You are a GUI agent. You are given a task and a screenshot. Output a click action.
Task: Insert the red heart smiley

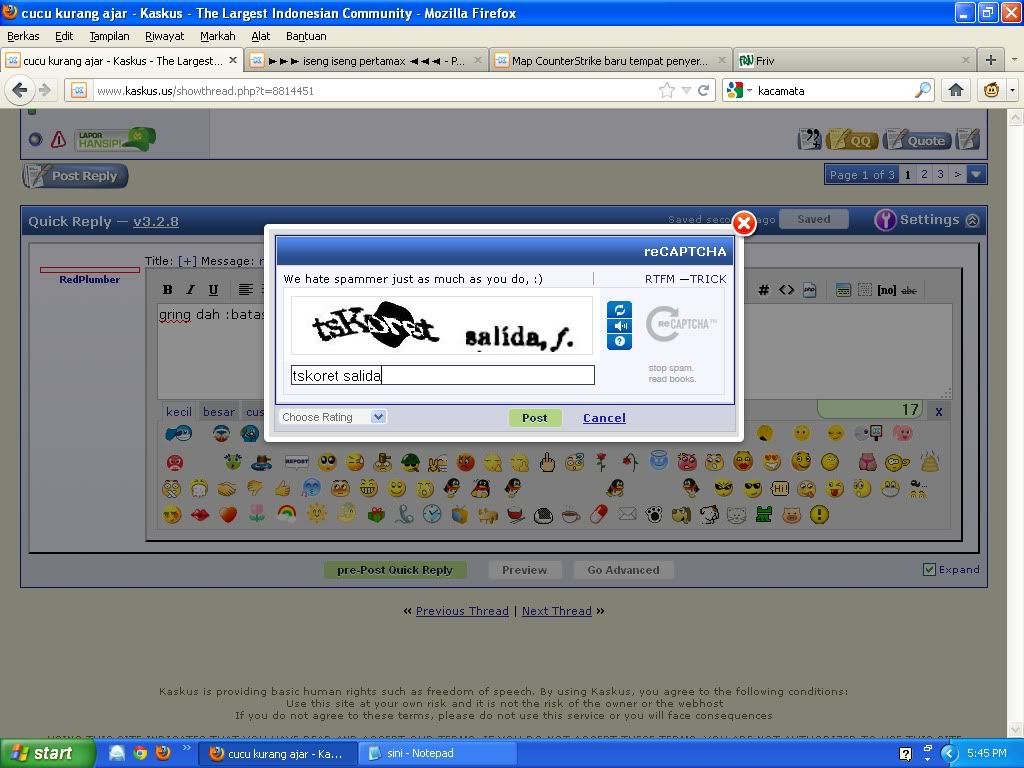(228, 515)
